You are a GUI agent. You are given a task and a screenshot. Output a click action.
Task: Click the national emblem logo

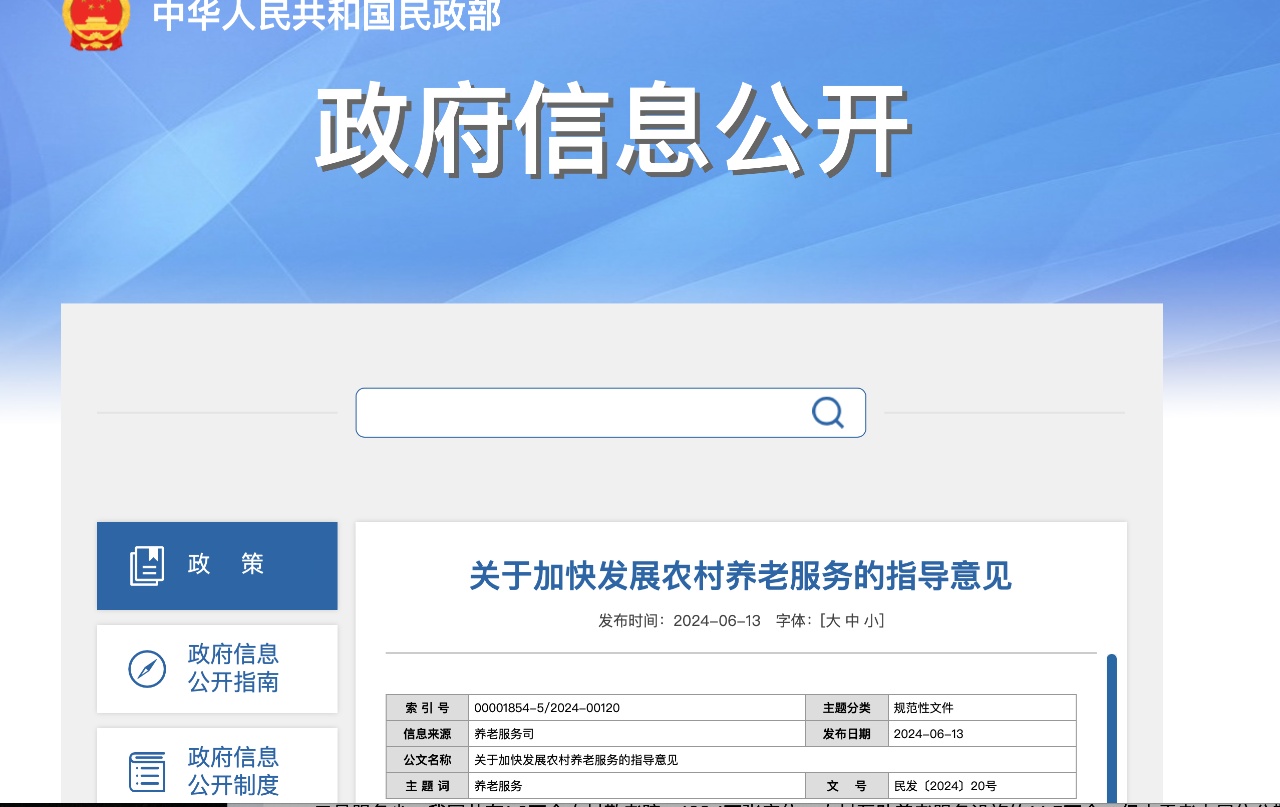click(96, 22)
